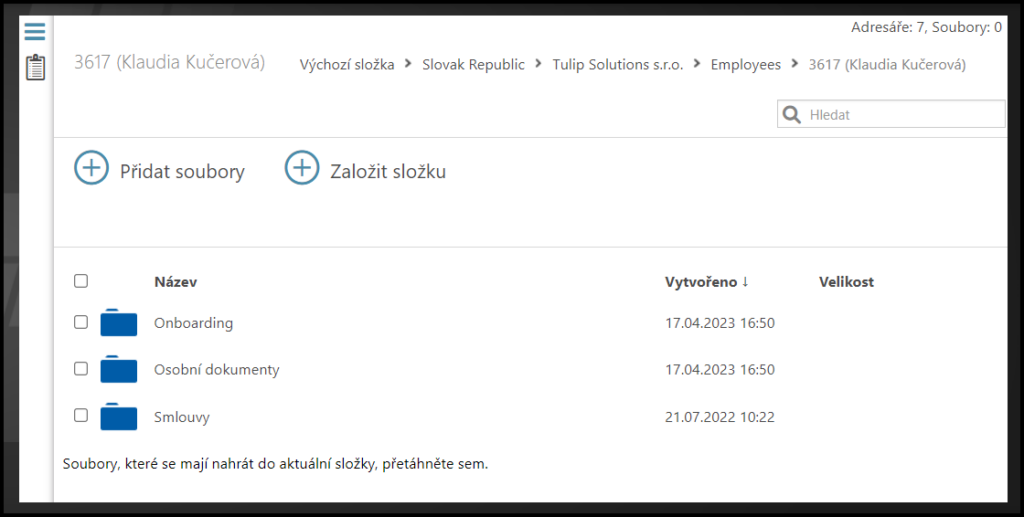
Task: Open the hamburger menu icon
Action: point(35,32)
